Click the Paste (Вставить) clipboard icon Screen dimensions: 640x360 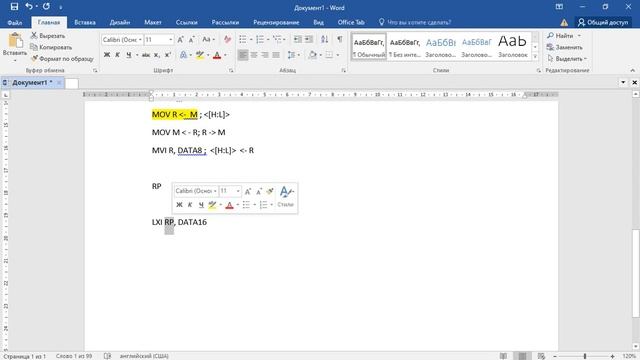coord(15,41)
